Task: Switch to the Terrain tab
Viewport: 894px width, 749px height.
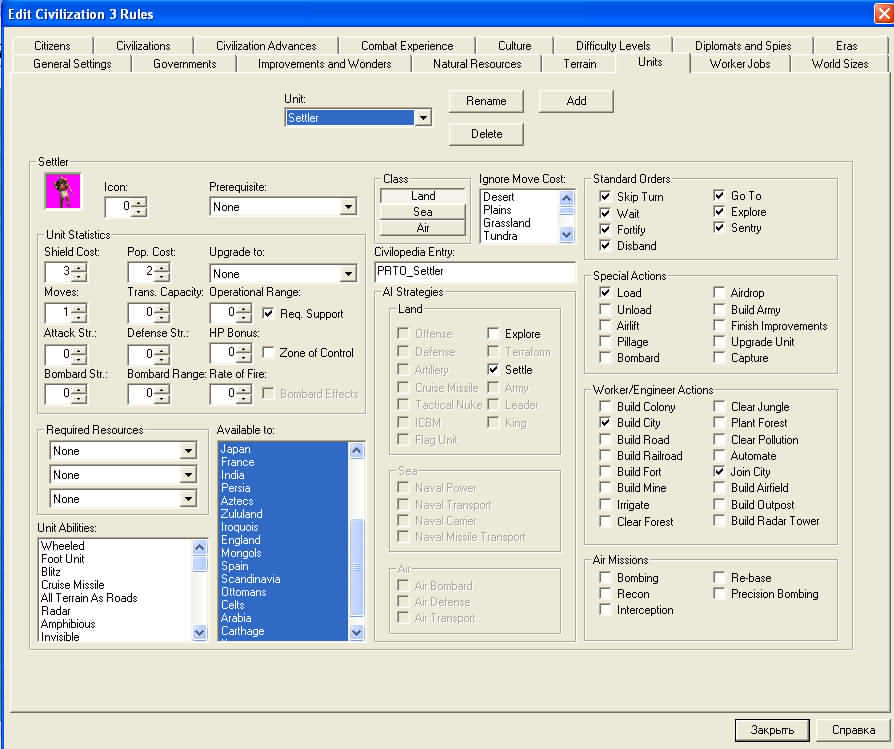Action: (579, 64)
